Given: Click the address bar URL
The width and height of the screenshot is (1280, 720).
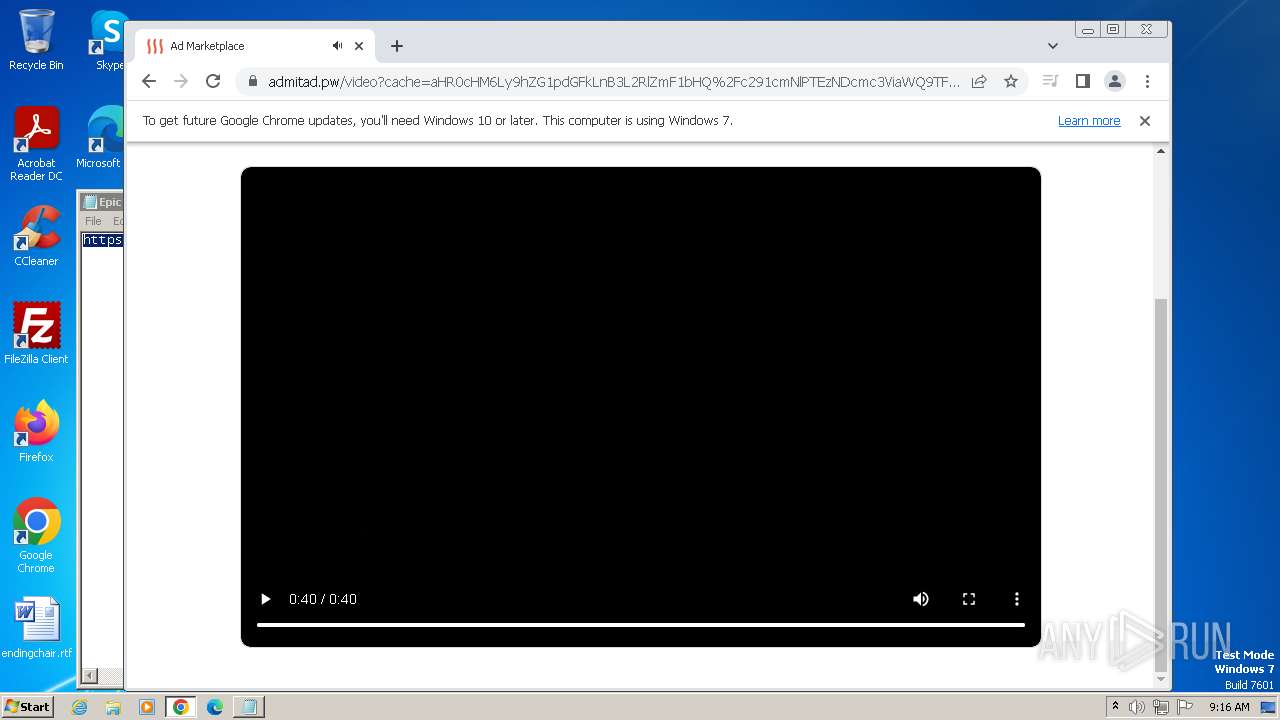Looking at the screenshot, I should [613, 82].
